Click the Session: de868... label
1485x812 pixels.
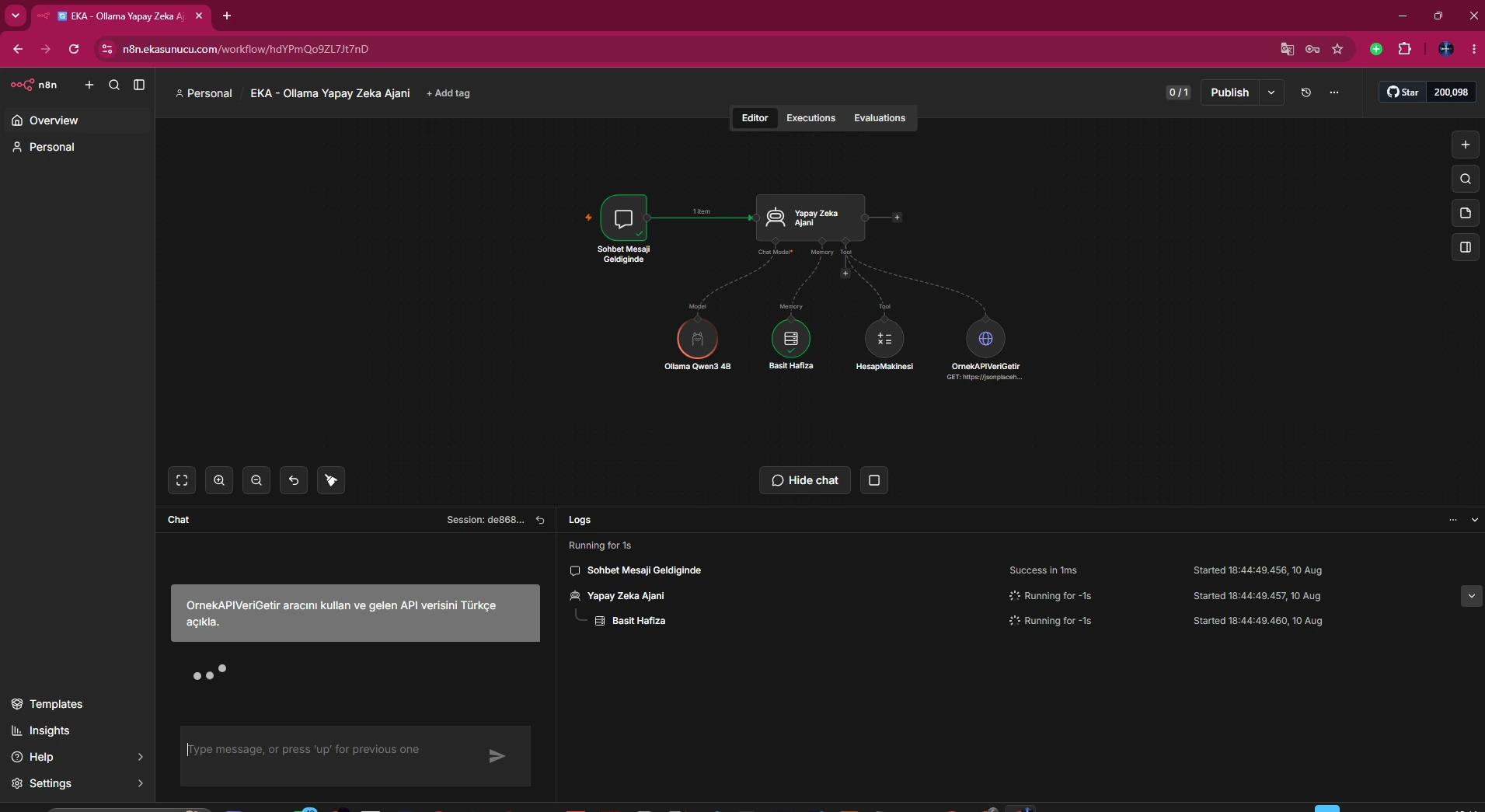tap(486, 520)
